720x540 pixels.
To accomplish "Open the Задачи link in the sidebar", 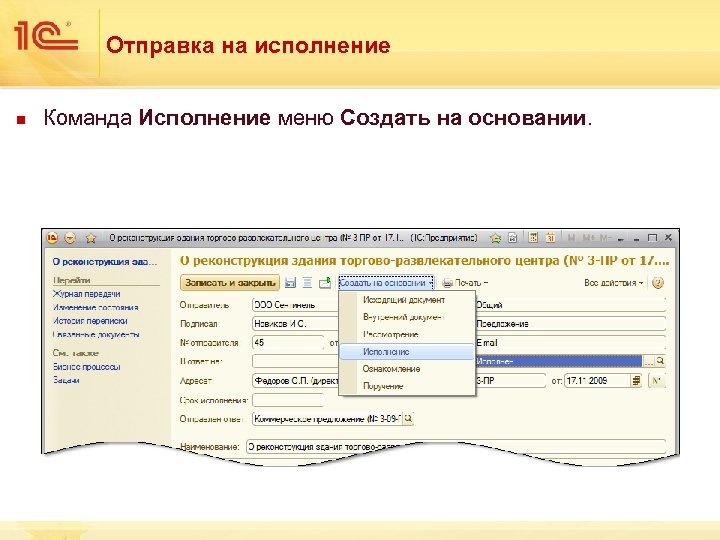I will pyautogui.click(x=66, y=380).
